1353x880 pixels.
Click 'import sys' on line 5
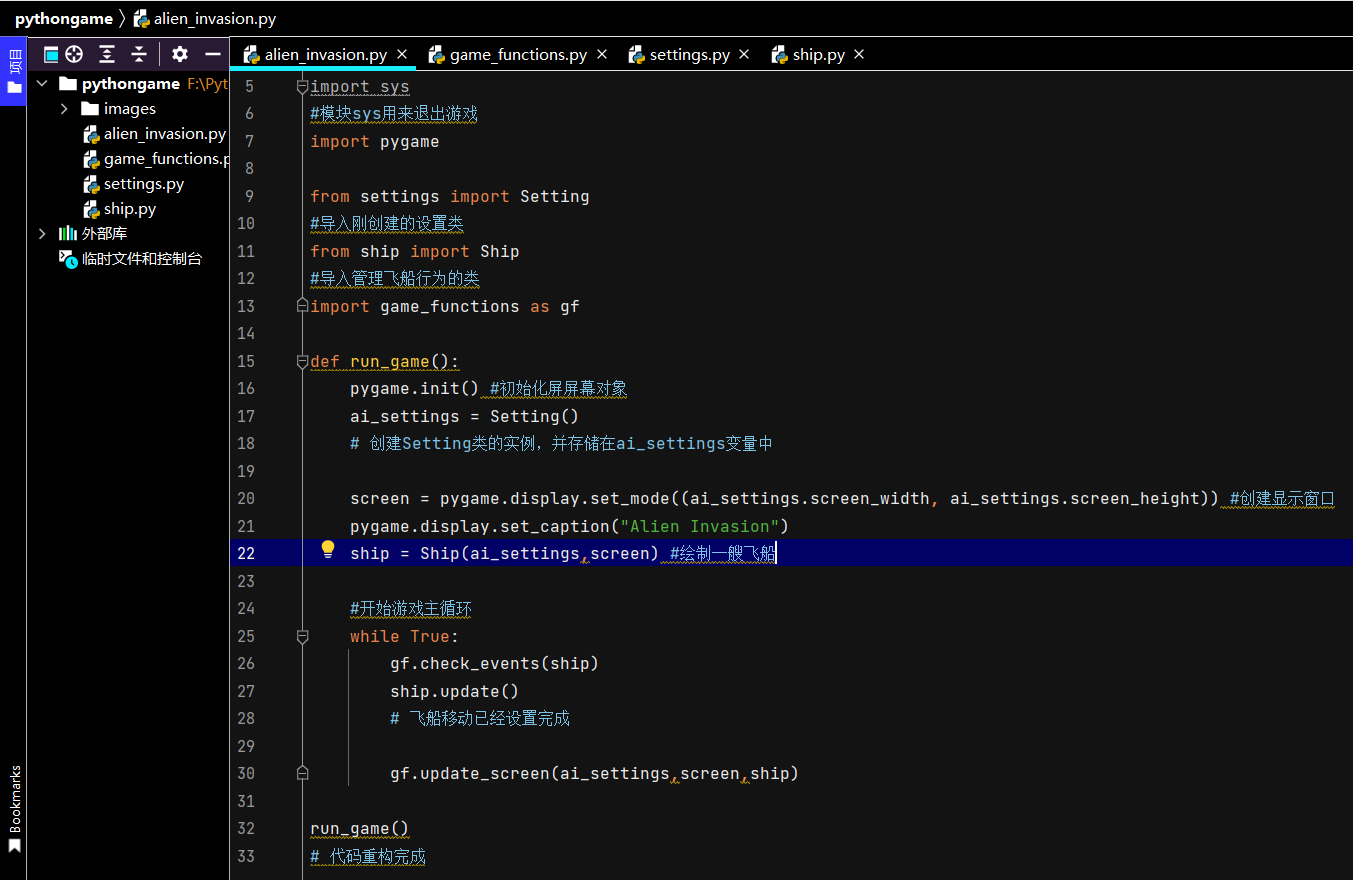pos(360,87)
